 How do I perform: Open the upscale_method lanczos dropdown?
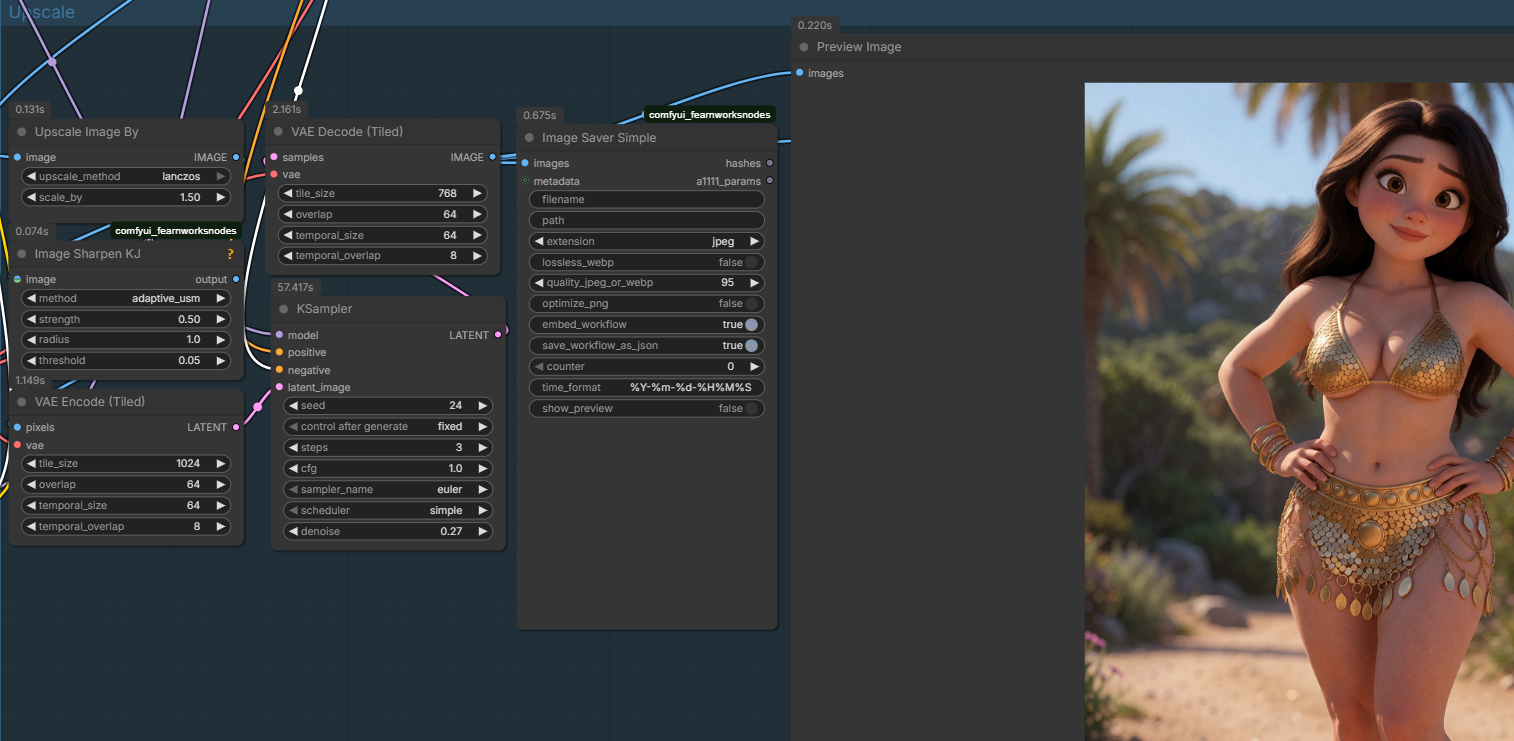(126, 176)
